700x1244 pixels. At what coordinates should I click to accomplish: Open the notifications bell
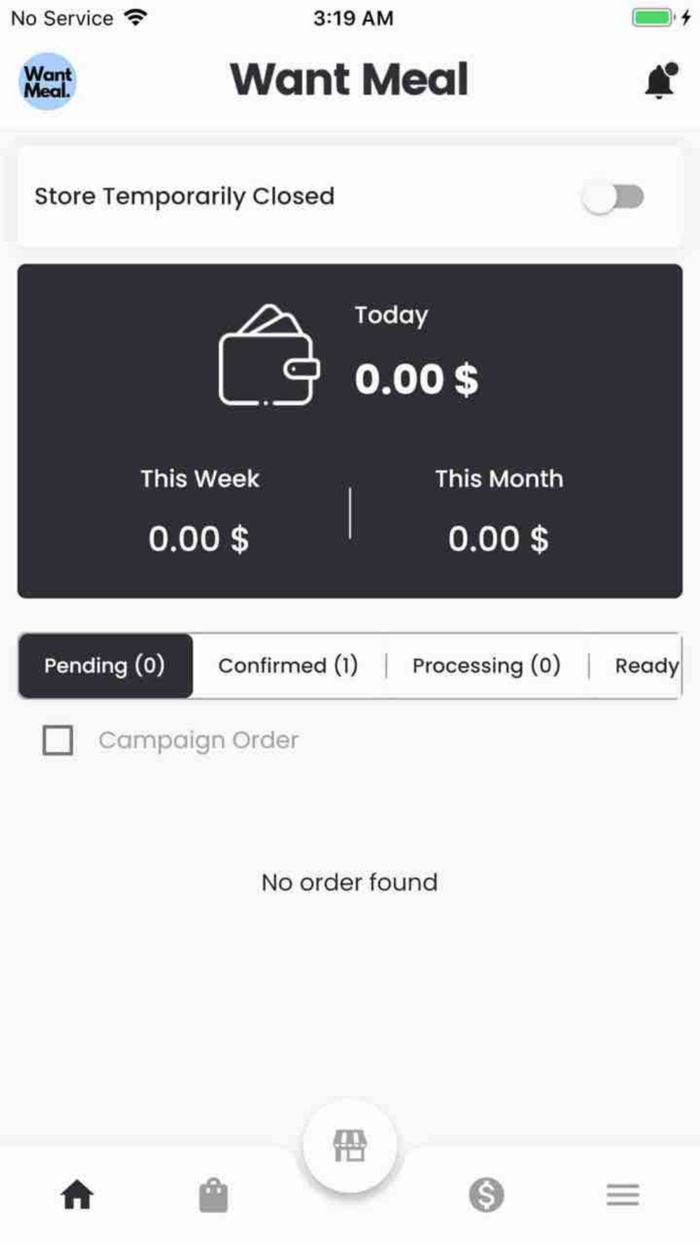click(x=658, y=81)
